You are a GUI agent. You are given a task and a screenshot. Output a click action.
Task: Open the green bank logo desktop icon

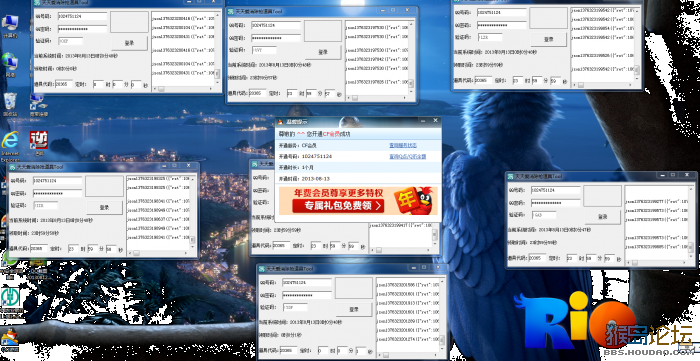click(x=10, y=297)
